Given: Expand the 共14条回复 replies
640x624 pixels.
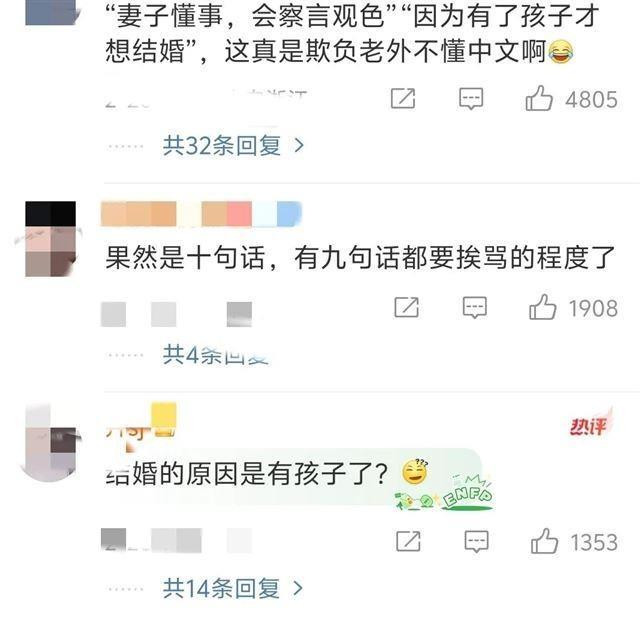Looking at the screenshot, I should click(233, 588).
